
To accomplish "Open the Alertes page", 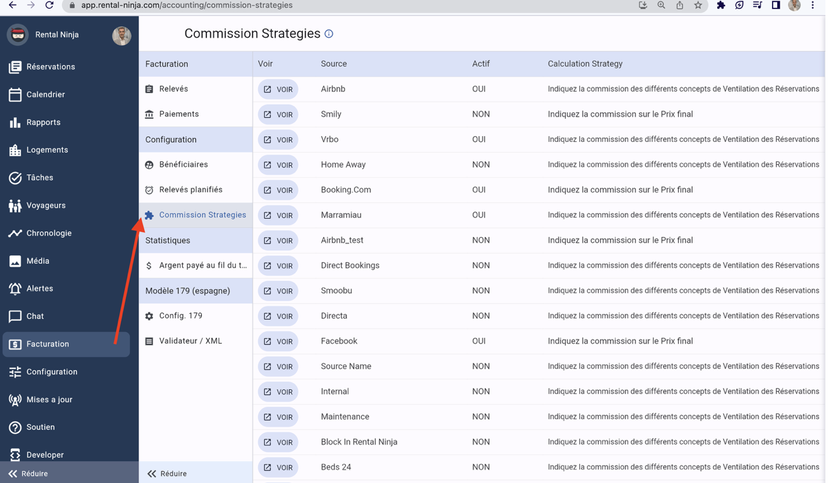I will click(66, 288).
